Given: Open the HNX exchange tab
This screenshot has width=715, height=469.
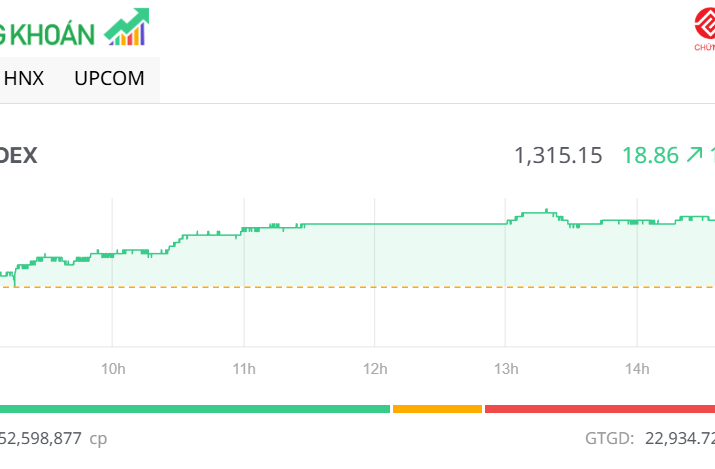Looking at the screenshot, I should [24, 78].
